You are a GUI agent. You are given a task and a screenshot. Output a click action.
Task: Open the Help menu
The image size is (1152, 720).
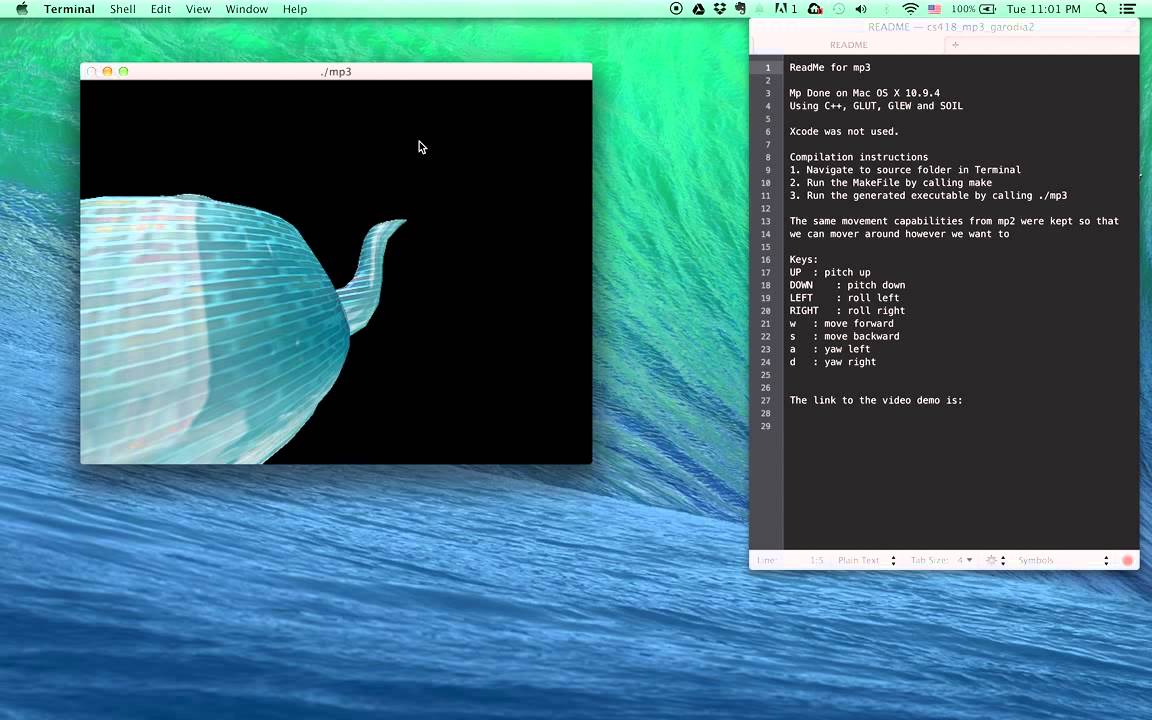pos(295,9)
